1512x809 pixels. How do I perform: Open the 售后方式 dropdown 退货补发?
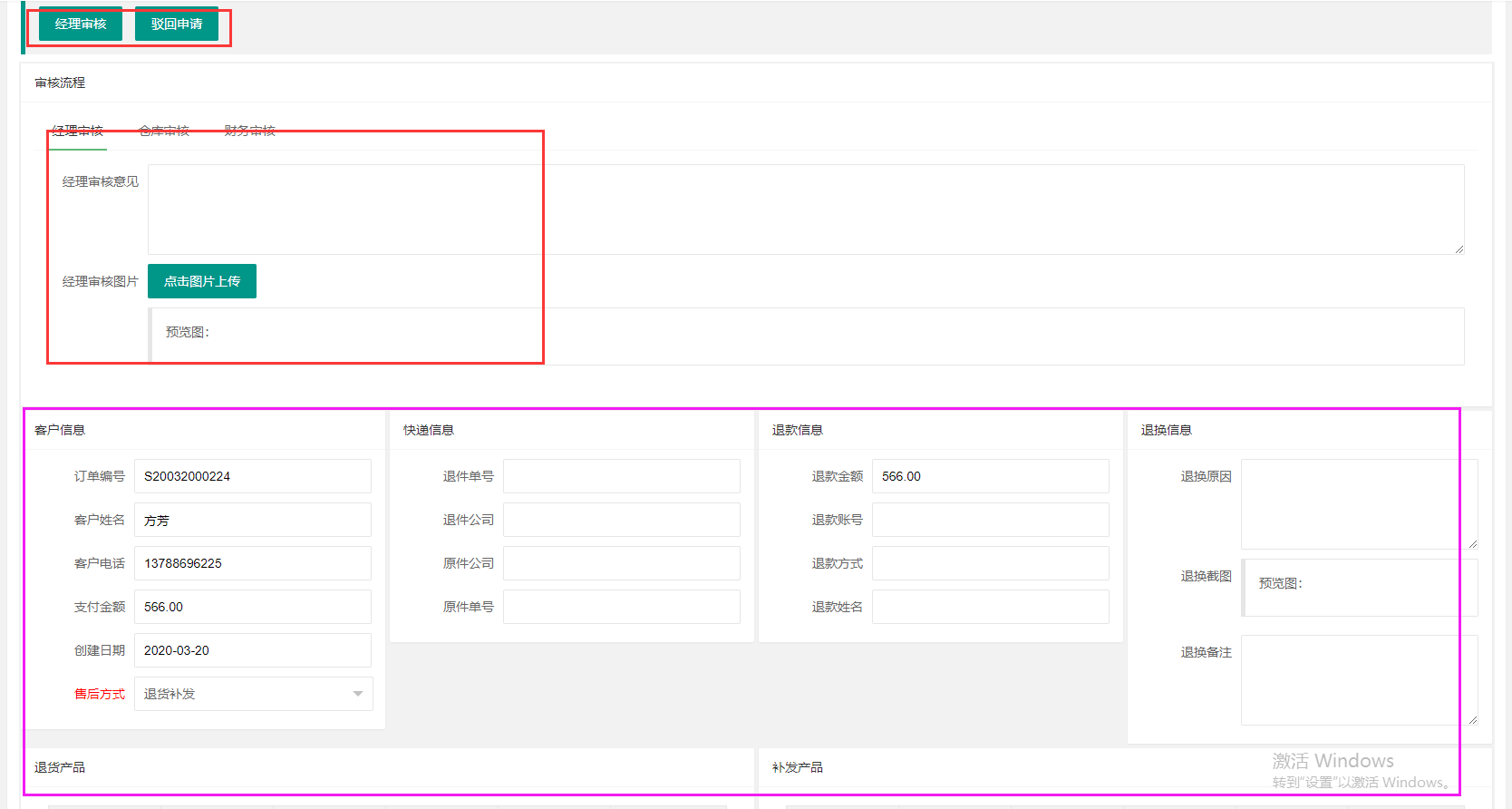254,694
